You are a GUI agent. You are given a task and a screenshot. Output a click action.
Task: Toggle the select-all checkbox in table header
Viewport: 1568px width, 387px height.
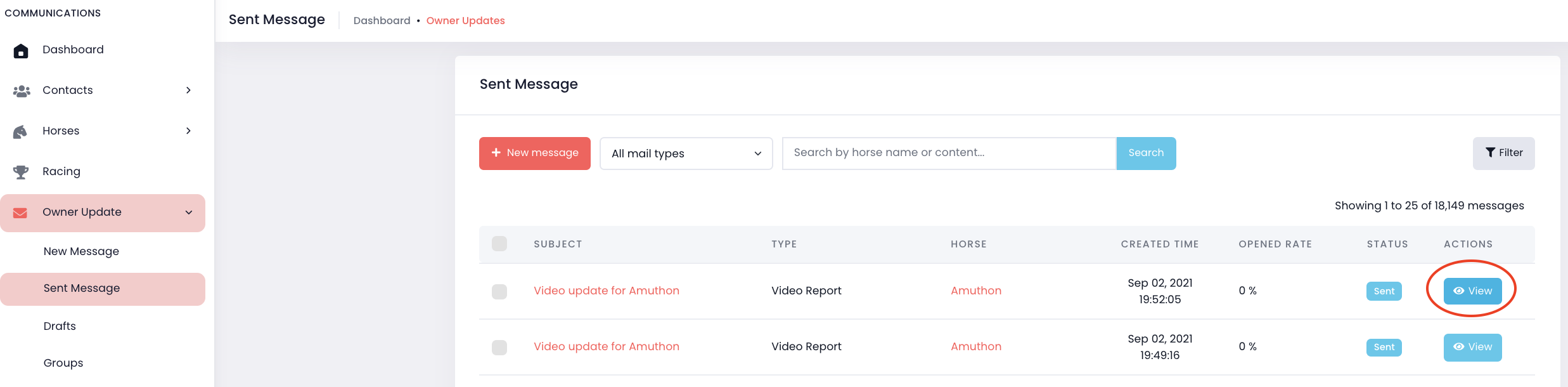click(x=499, y=244)
